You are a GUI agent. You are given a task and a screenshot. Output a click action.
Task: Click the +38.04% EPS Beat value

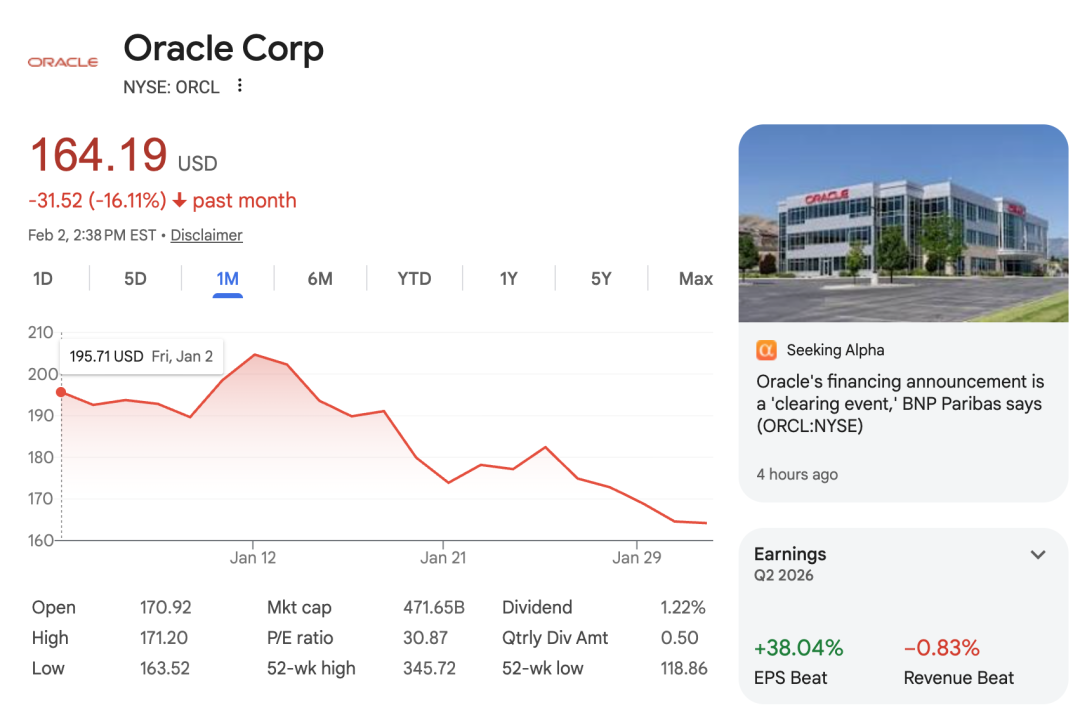[x=798, y=648]
